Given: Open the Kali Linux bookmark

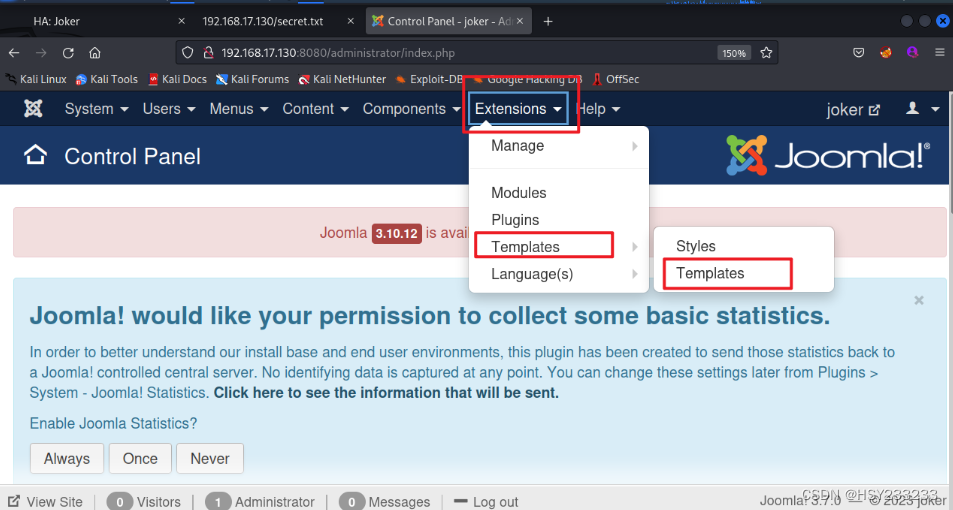Looking at the screenshot, I should [36, 79].
